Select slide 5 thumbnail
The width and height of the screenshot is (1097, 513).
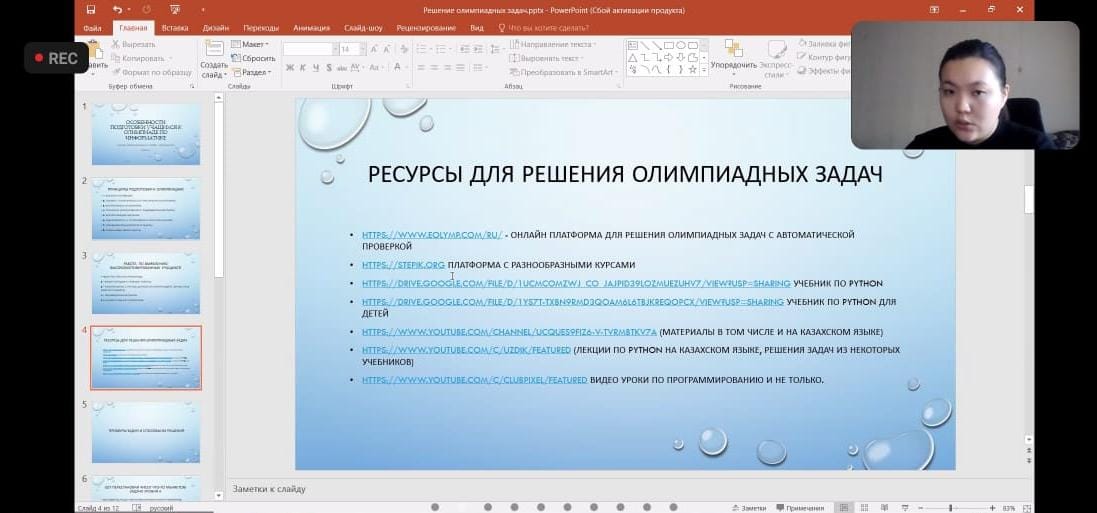click(x=146, y=432)
